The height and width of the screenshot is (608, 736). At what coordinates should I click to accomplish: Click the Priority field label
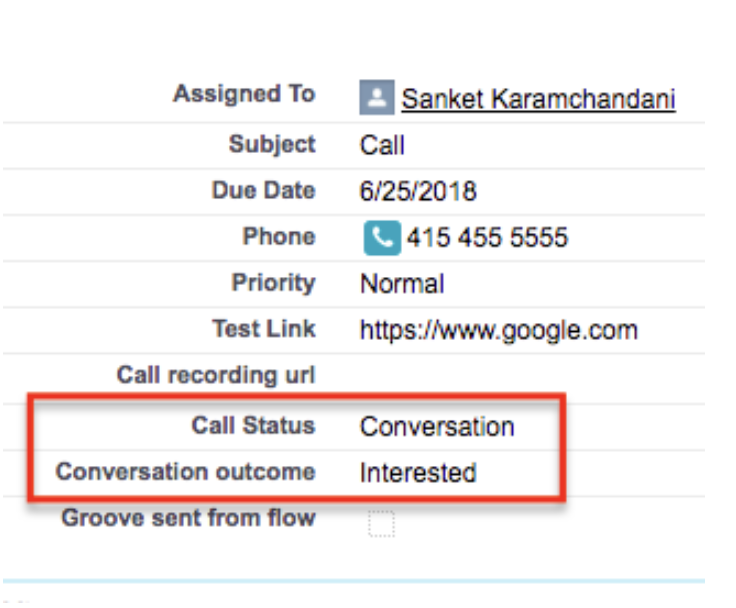pos(273,283)
